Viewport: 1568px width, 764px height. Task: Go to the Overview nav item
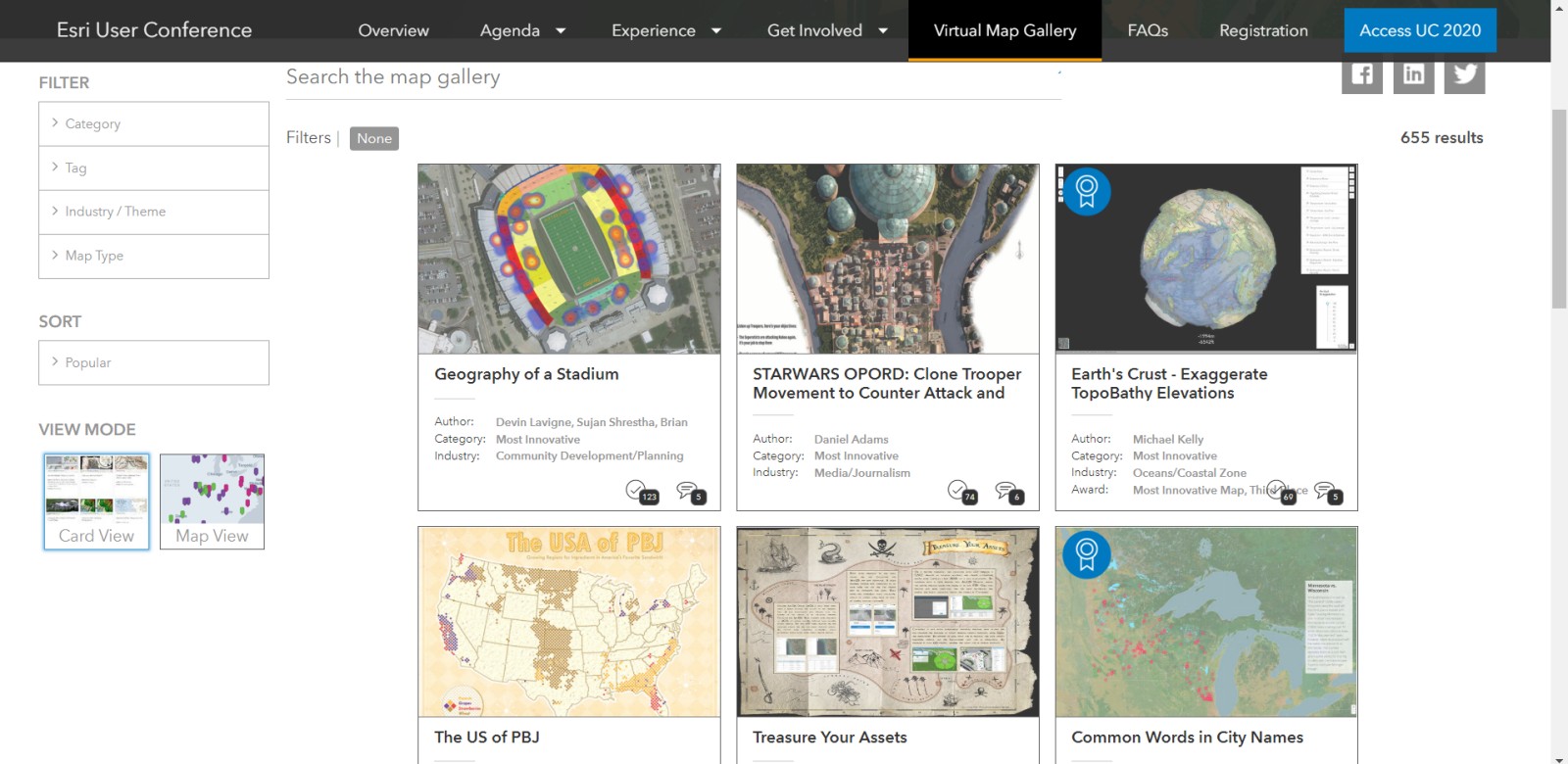click(393, 30)
